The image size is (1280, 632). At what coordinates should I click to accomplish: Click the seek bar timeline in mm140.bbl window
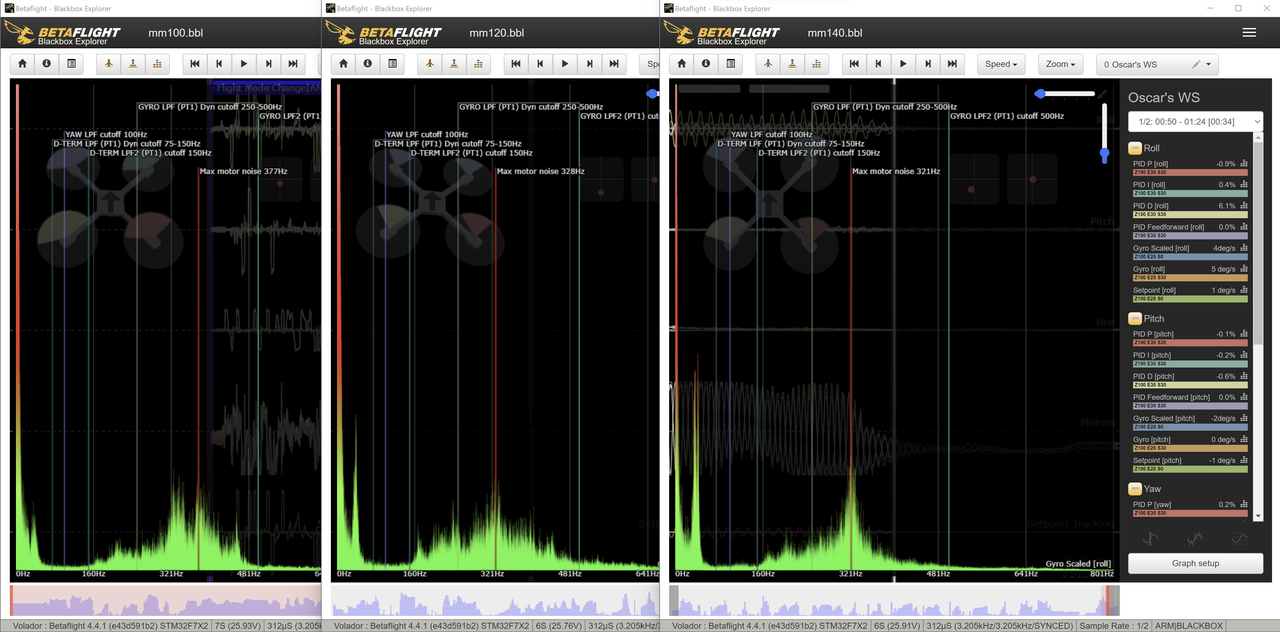894,601
